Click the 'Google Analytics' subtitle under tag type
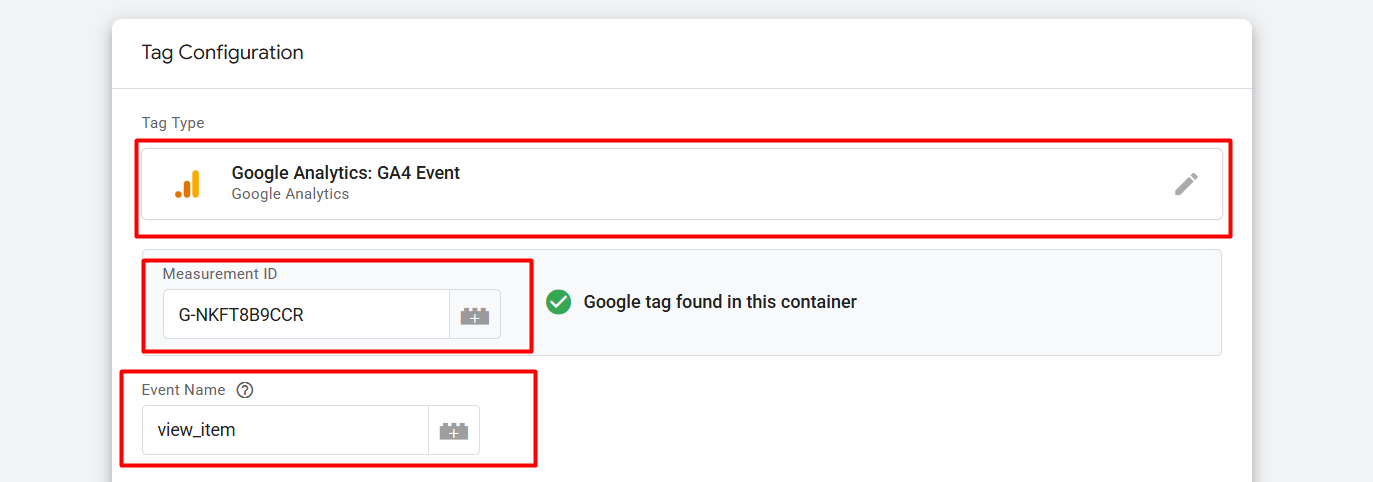Image resolution: width=1373 pixels, height=482 pixels. pyautogui.click(x=290, y=194)
